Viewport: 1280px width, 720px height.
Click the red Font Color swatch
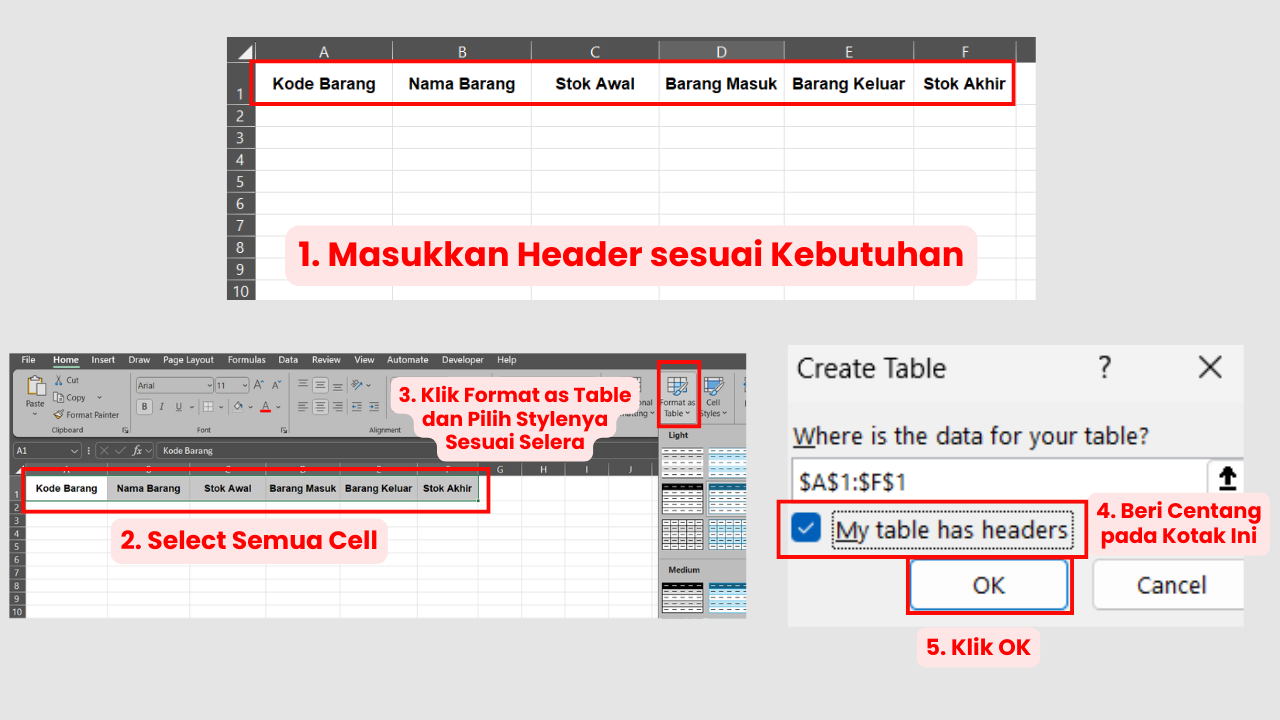tap(265, 407)
